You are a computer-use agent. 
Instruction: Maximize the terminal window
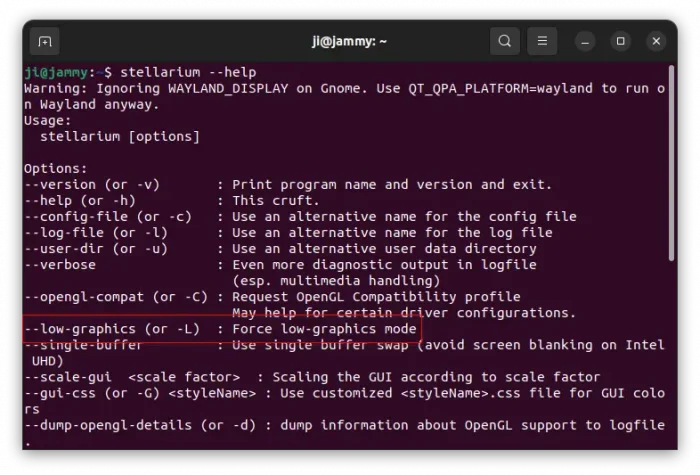(x=620, y=41)
